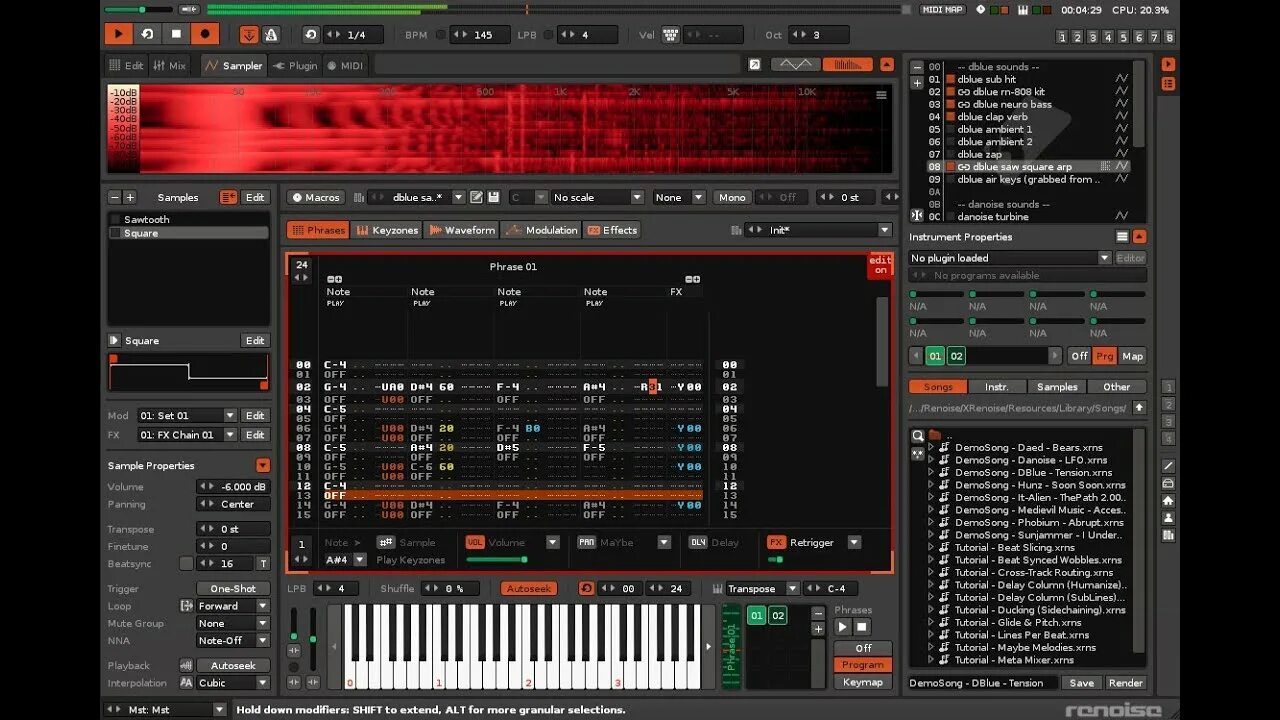Toggle pattern follow arrow icon
The height and width of the screenshot is (720, 1280).
[250, 34]
